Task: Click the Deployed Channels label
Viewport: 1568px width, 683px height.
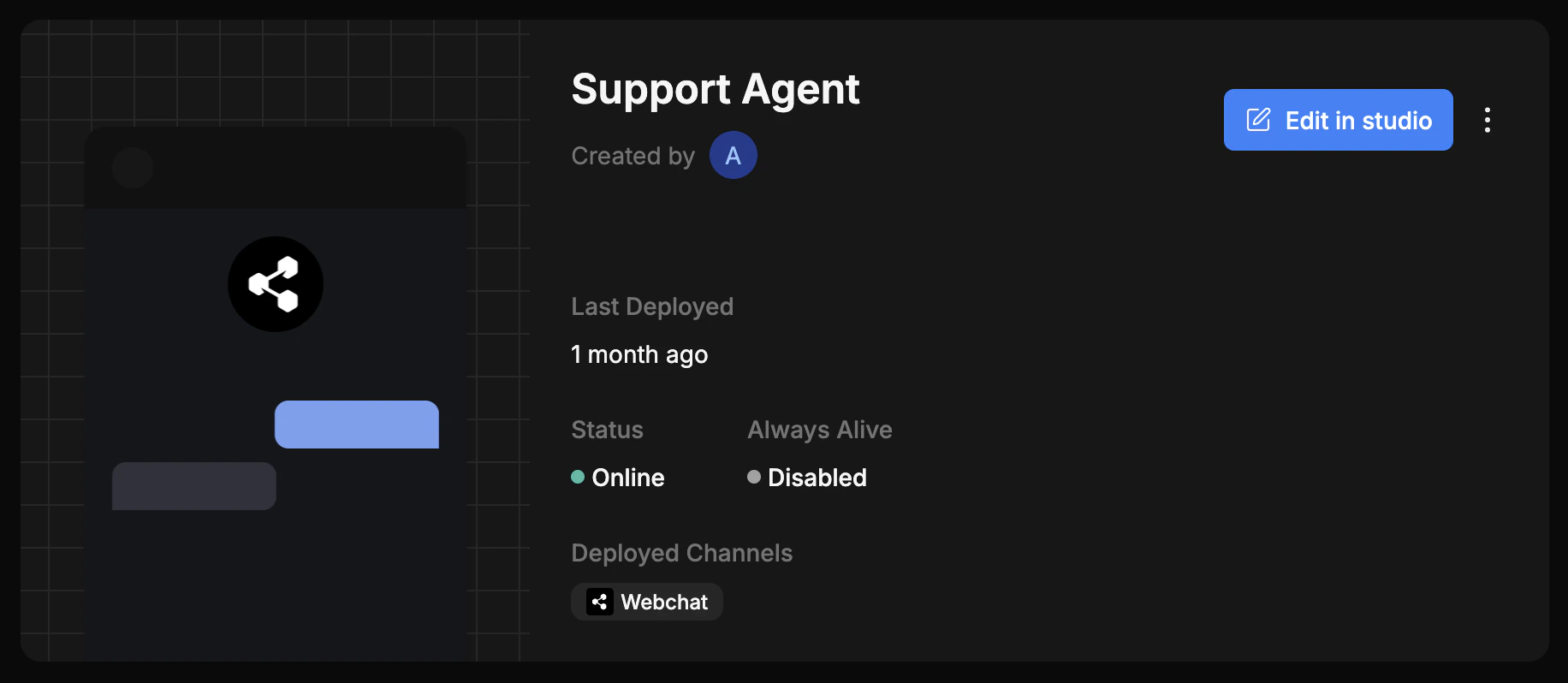Action: 681,553
